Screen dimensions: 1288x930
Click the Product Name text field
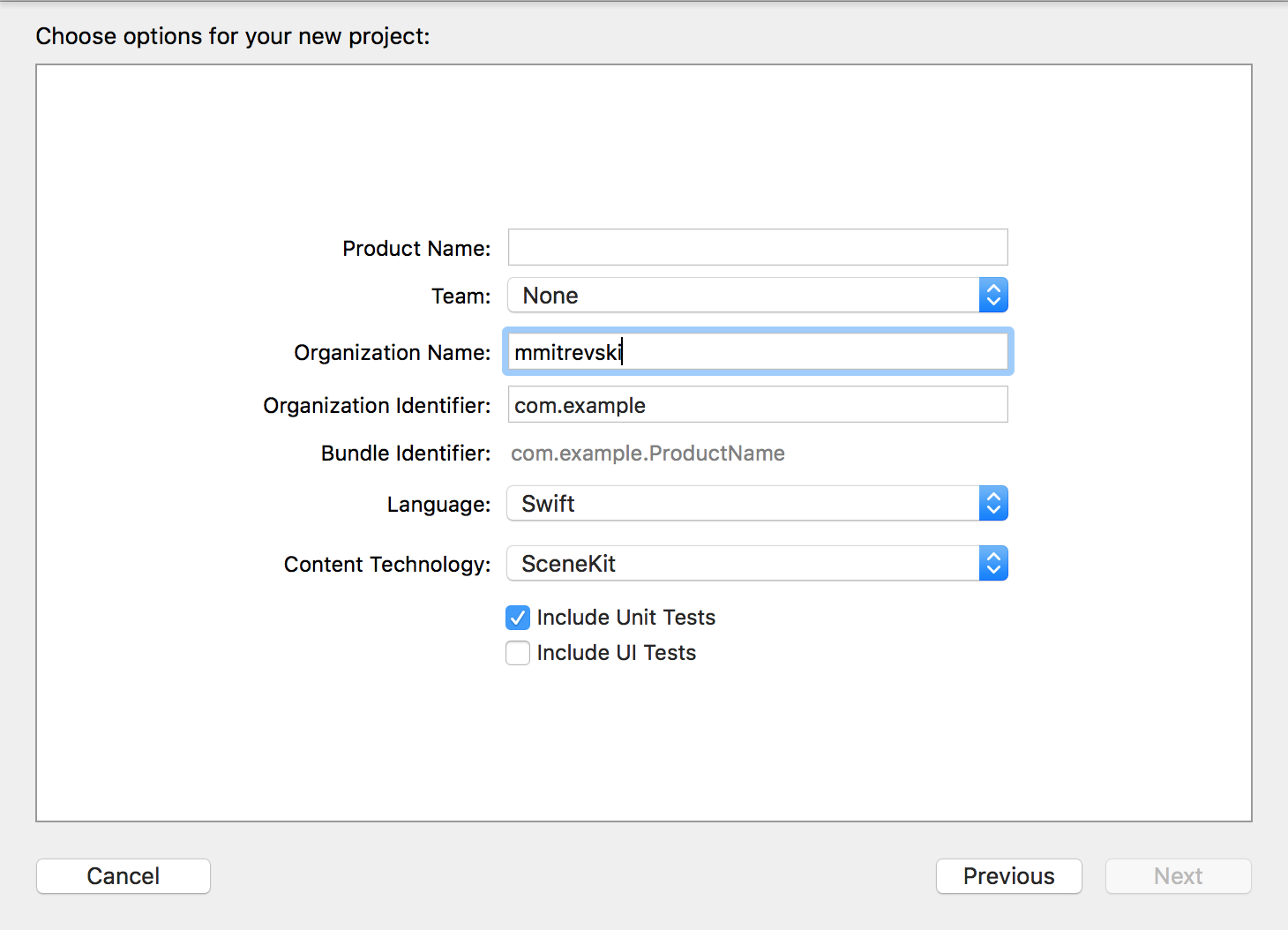757,247
